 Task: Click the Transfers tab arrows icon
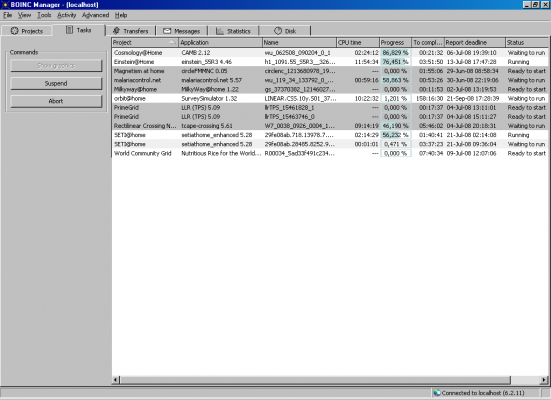pos(116,31)
